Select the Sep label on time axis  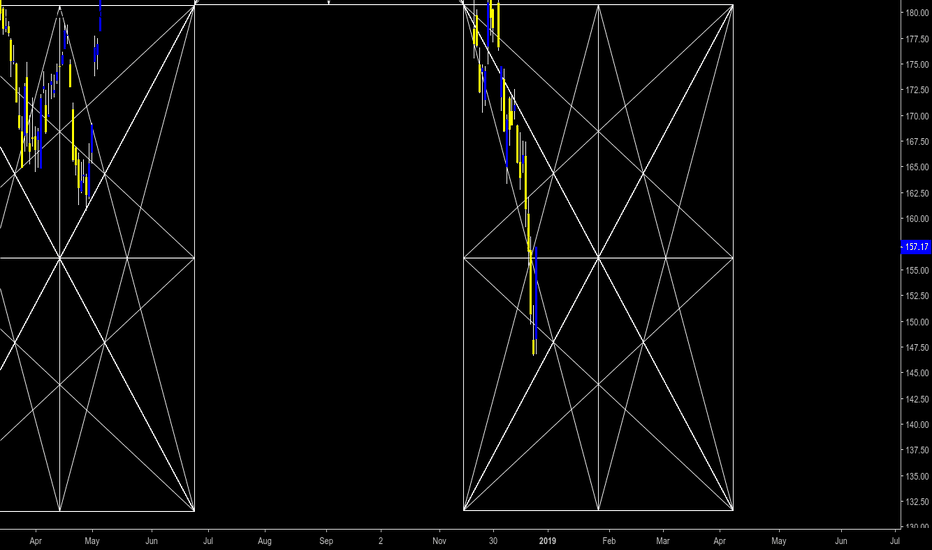(x=326, y=541)
